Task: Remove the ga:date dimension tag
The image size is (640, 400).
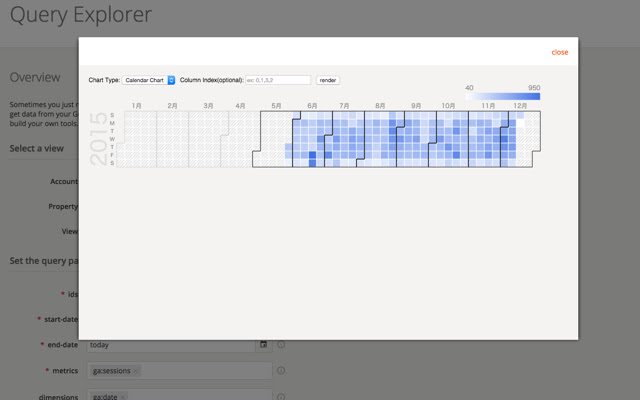Action: (x=122, y=397)
